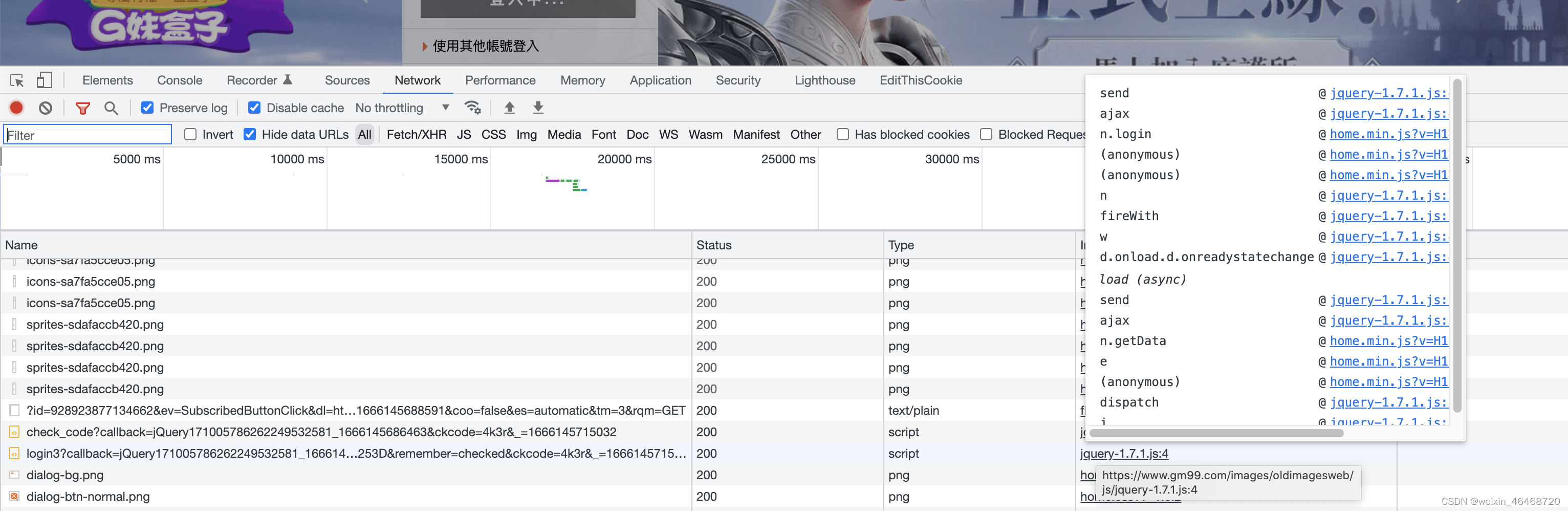The image size is (1568, 511).
Task: Select the inspect element cursor
Action: 16,80
